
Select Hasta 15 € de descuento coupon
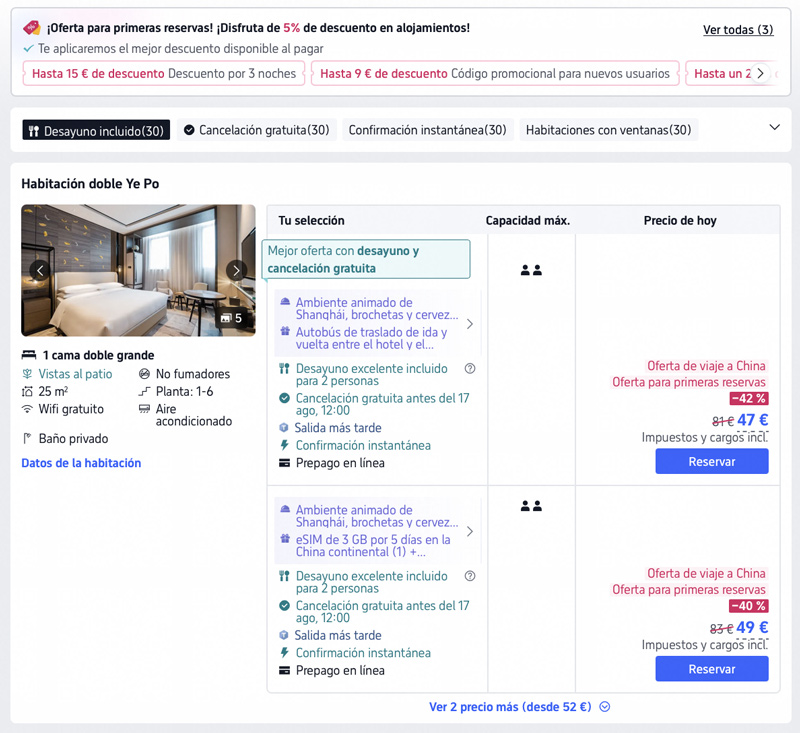pos(164,73)
